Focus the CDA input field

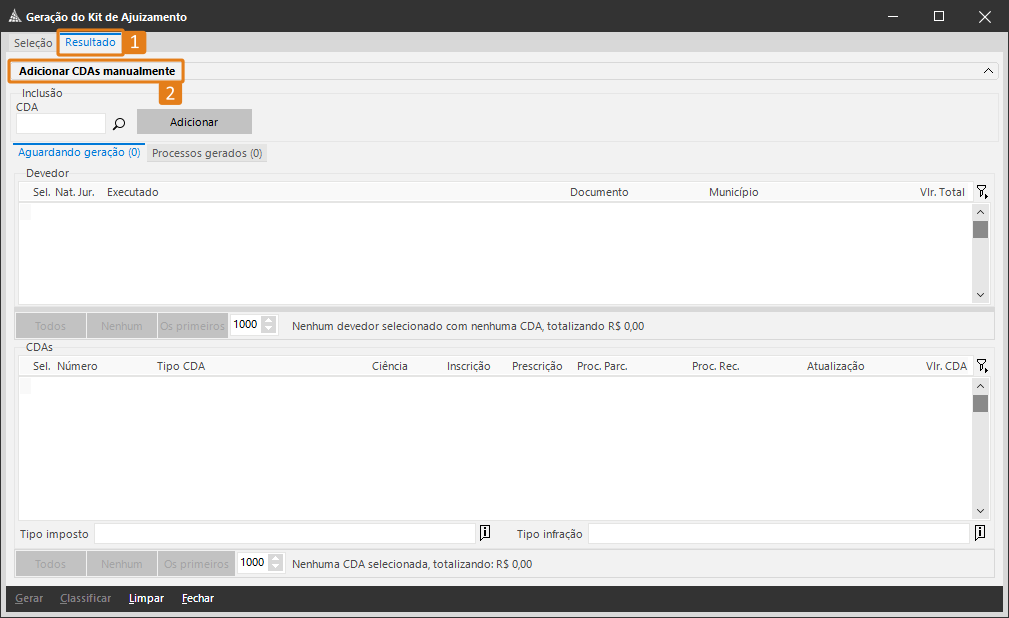click(x=61, y=123)
